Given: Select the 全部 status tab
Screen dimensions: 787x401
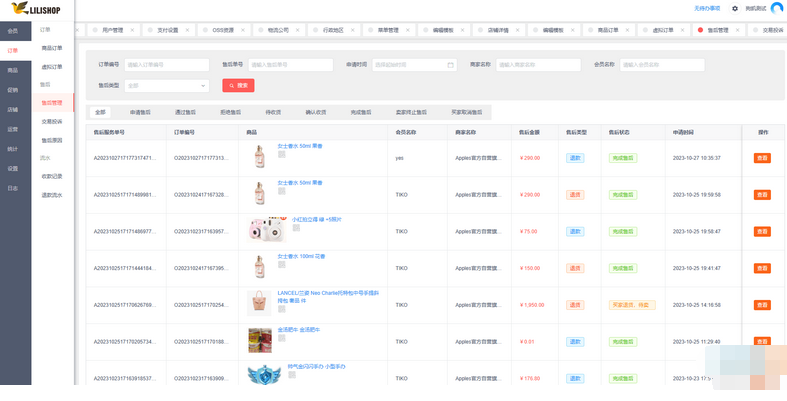Looking at the screenshot, I should pos(100,112).
